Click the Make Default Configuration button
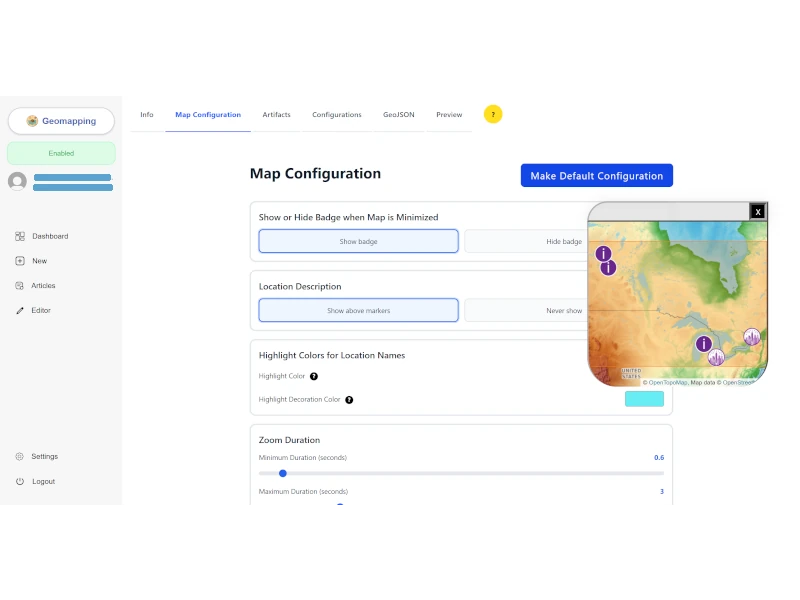The width and height of the screenshot is (800, 600). (x=596, y=175)
